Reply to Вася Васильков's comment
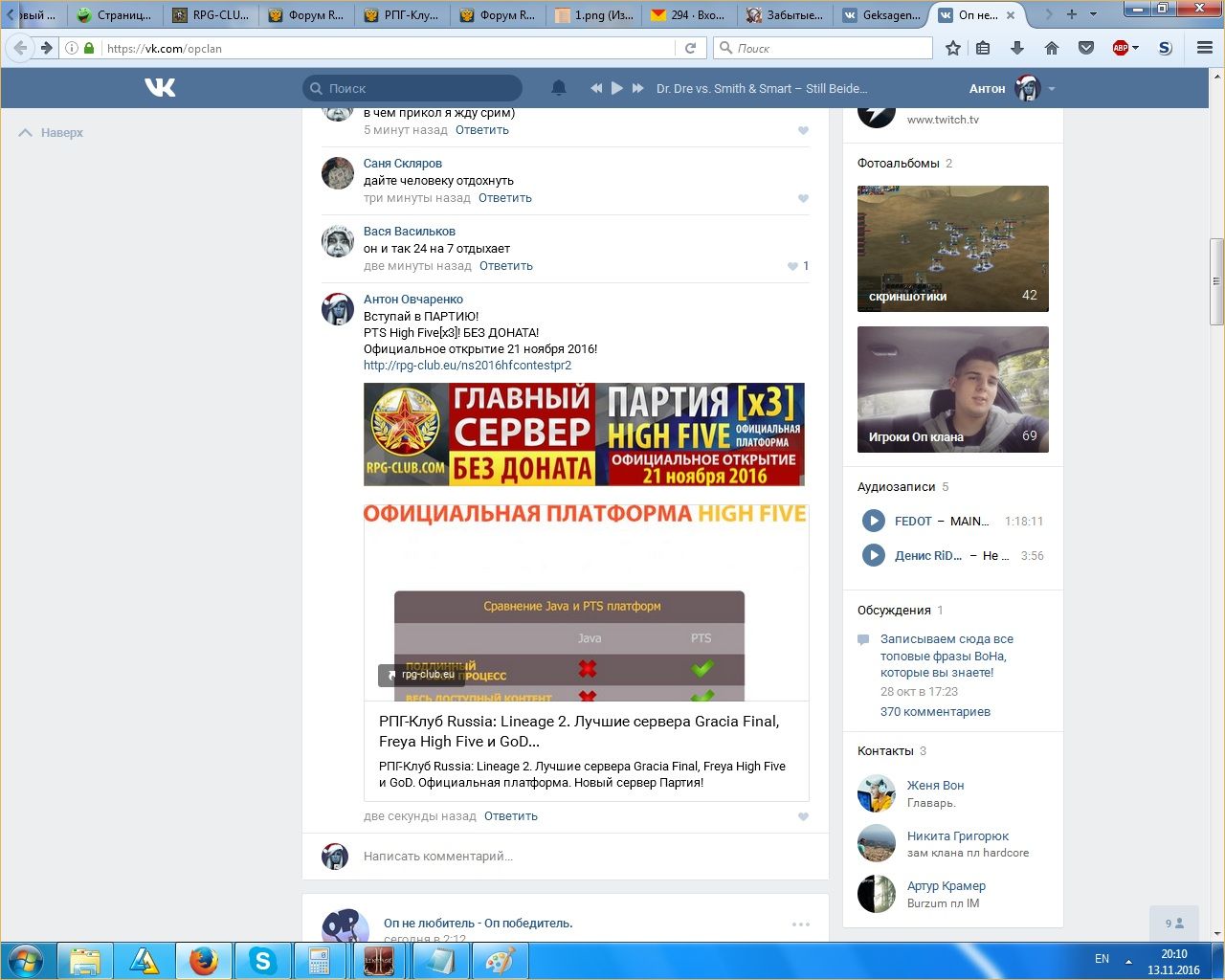The height and width of the screenshot is (980, 1225). [506, 266]
